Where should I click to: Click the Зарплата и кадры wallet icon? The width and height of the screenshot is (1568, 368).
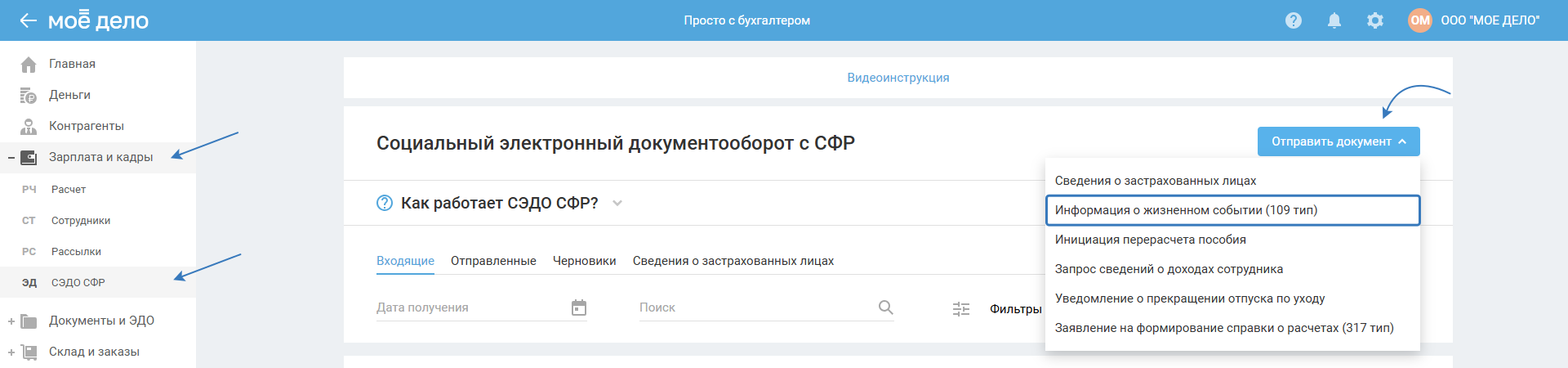[x=29, y=157]
